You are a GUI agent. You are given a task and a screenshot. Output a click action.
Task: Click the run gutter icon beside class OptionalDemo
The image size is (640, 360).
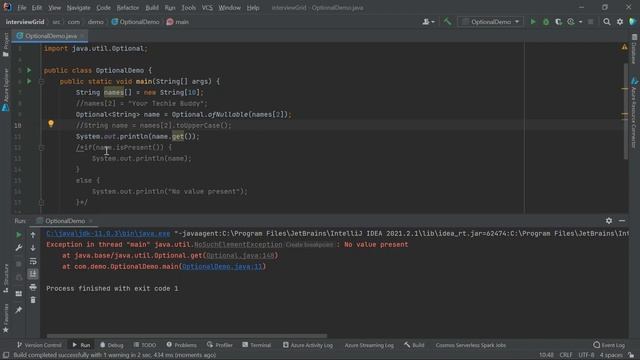(x=29, y=70)
